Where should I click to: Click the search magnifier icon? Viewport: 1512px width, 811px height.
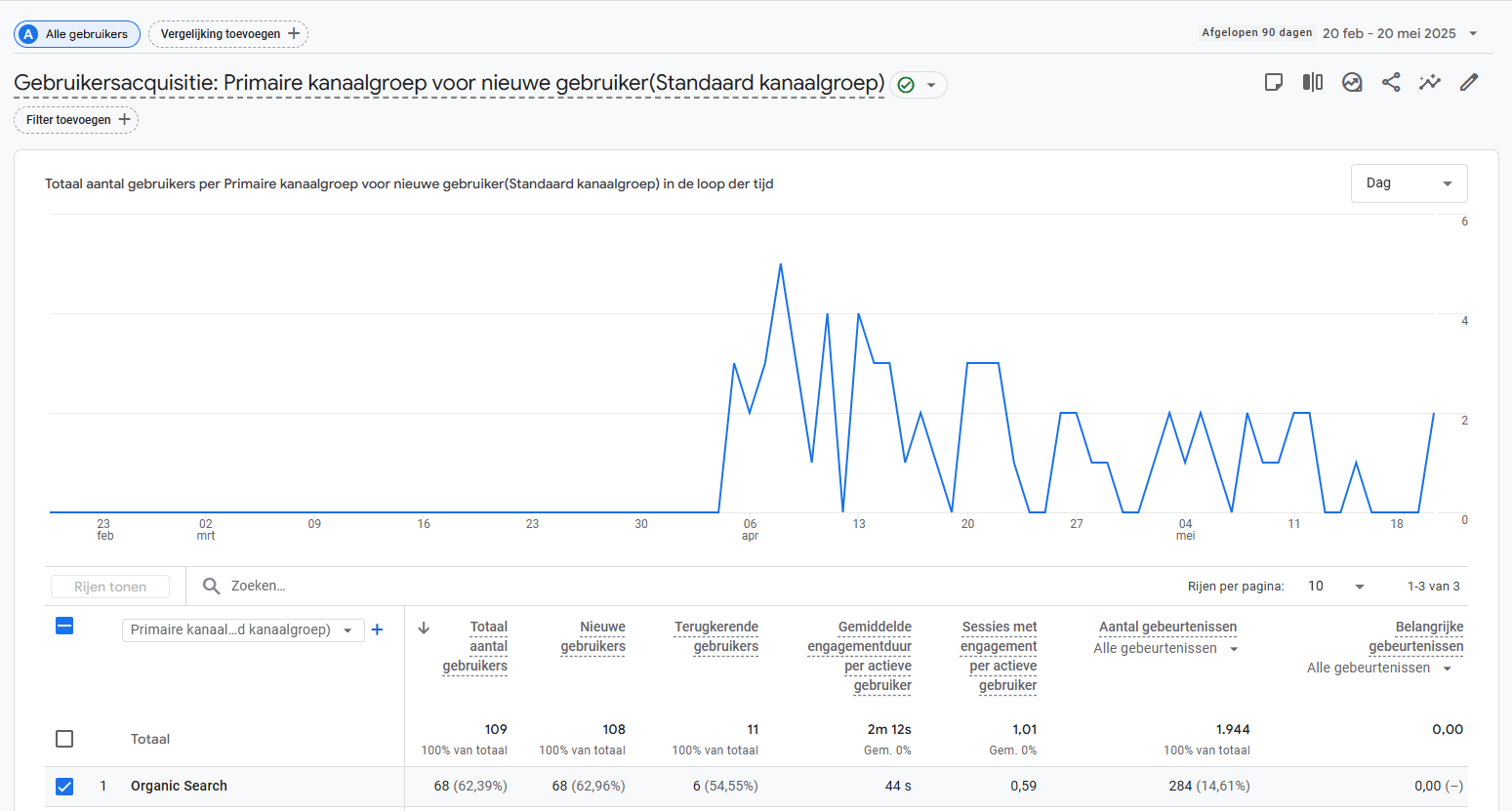point(211,586)
